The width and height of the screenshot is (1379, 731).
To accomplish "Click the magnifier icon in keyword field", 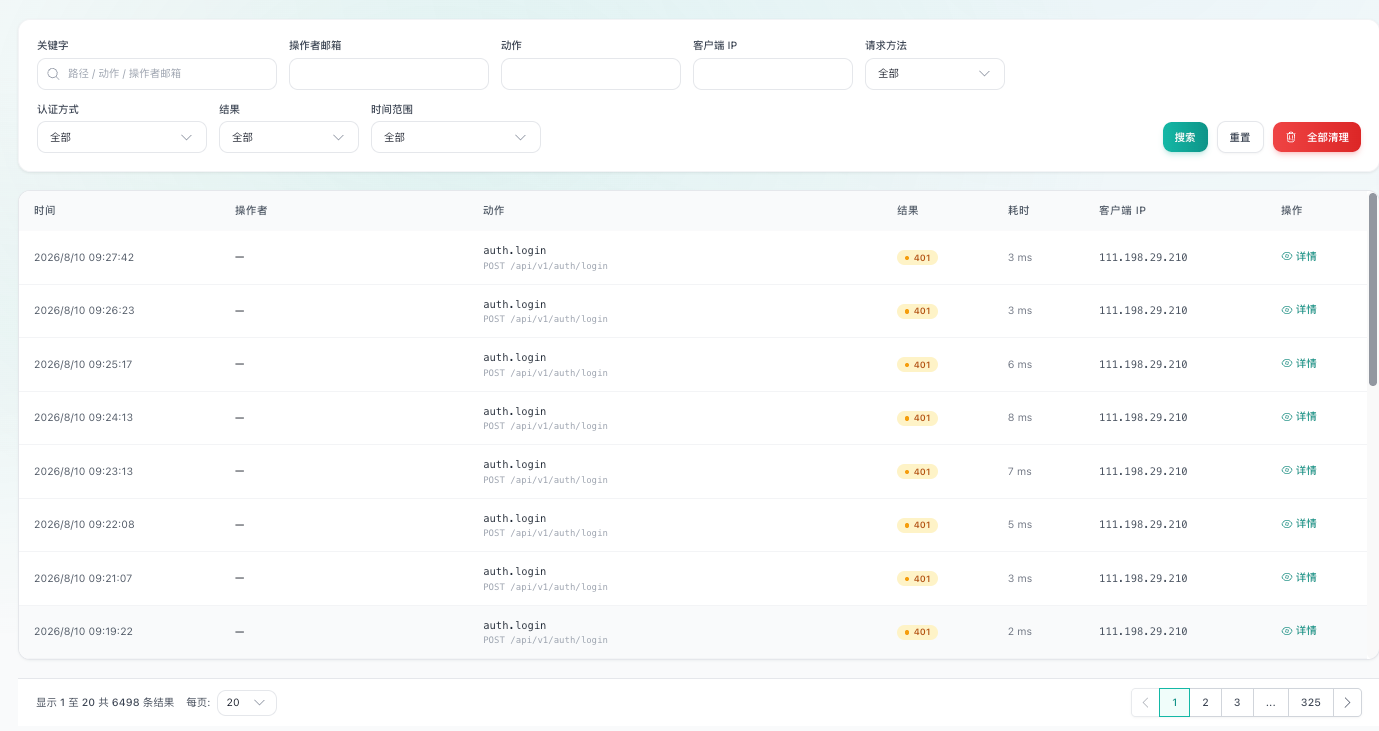I will tap(54, 74).
